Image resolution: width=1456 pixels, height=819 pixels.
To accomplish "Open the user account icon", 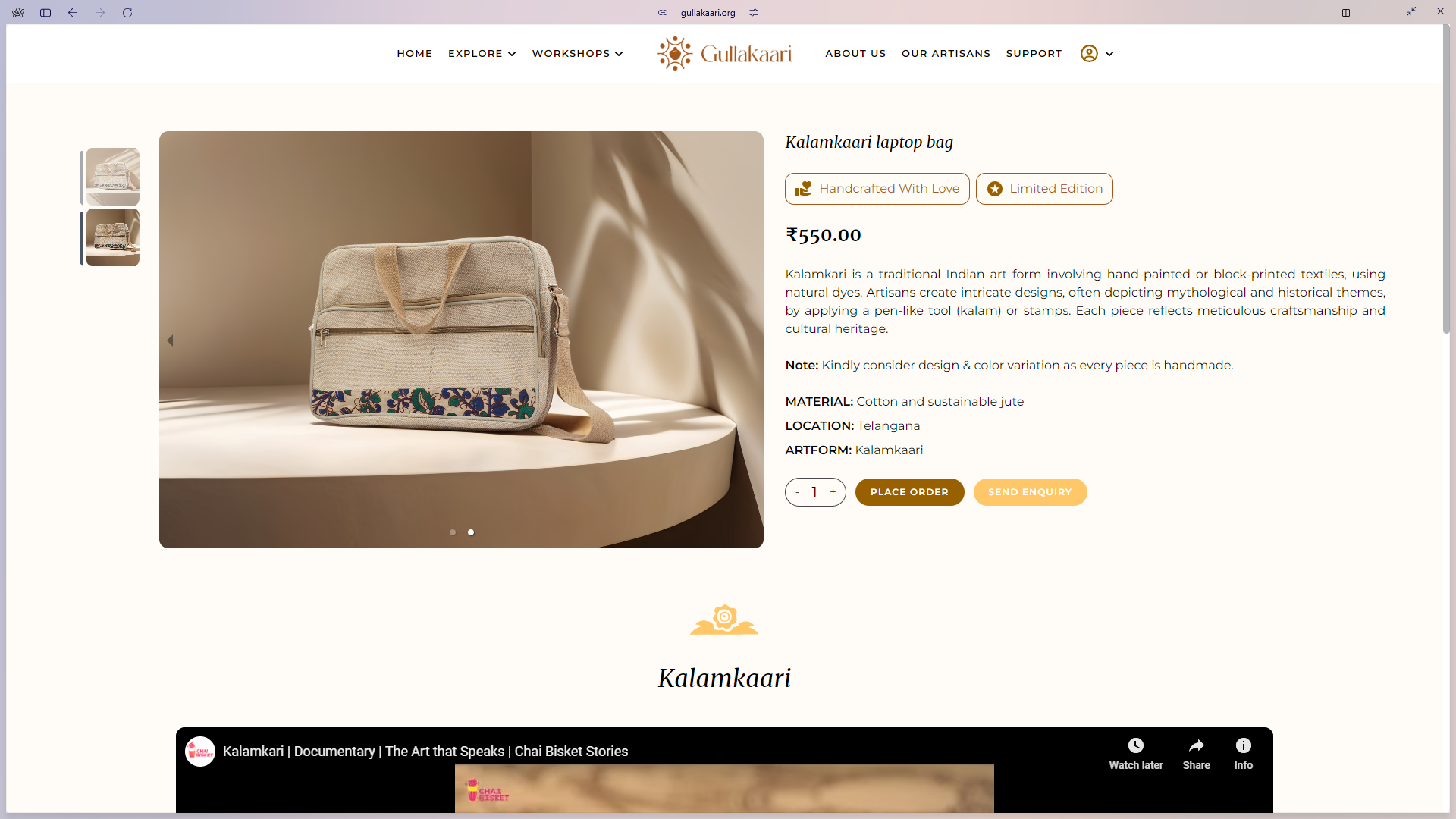I will (x=1089, y=54).
